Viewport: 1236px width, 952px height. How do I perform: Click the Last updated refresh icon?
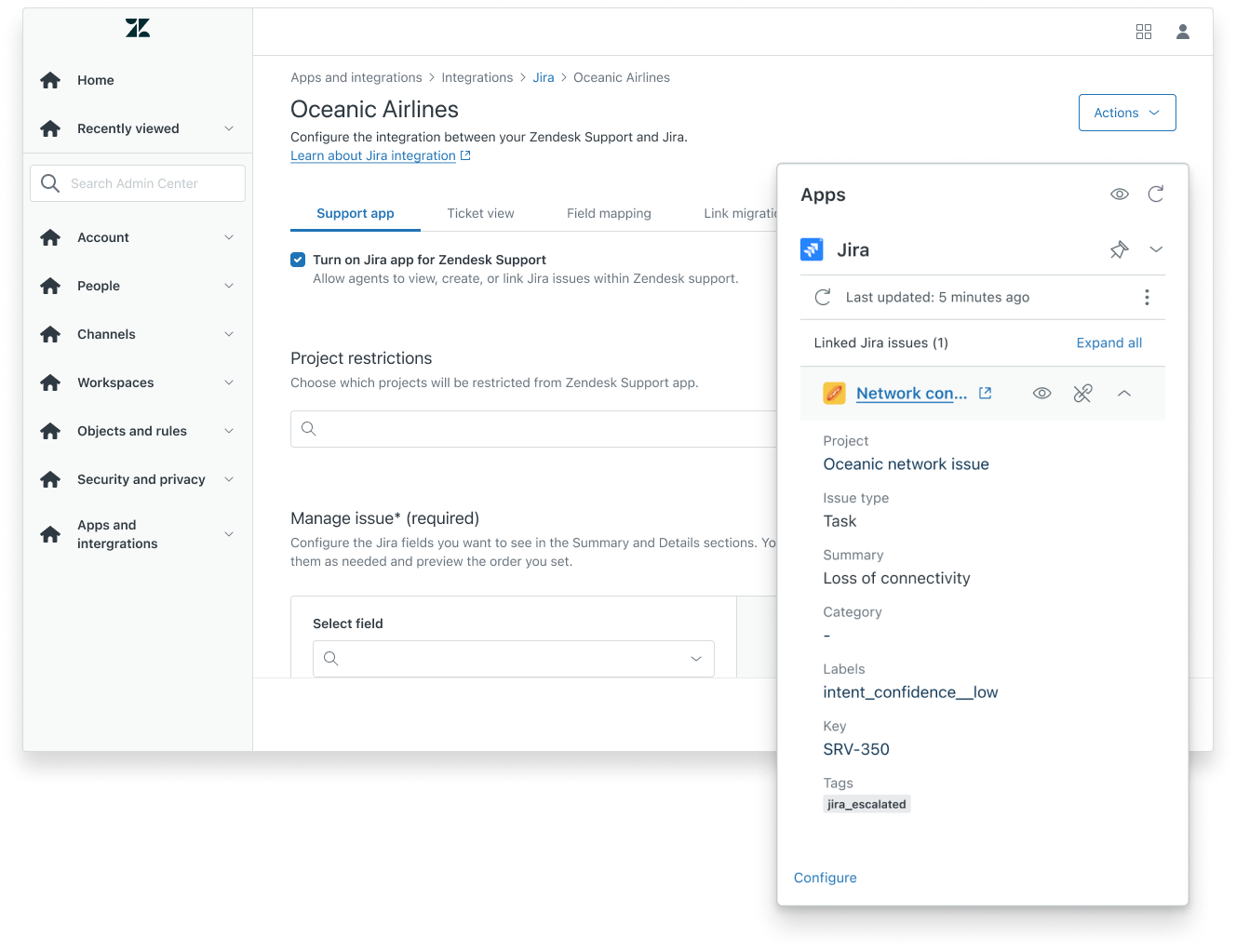pyautogui.click(x=823, y=297)
